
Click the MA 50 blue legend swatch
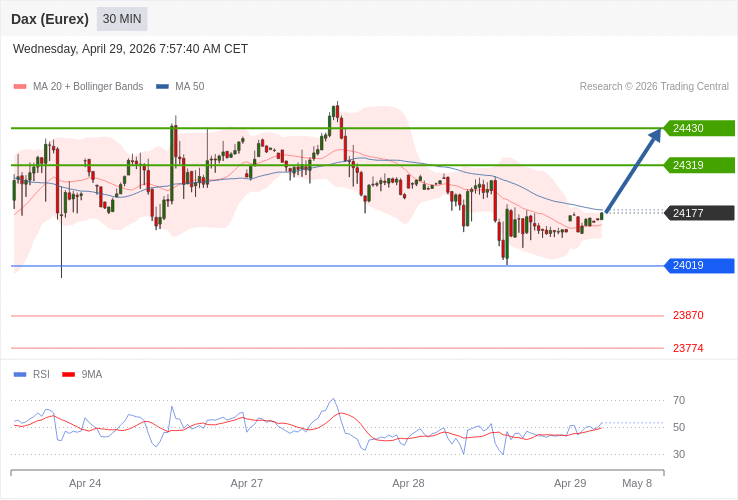162,87
